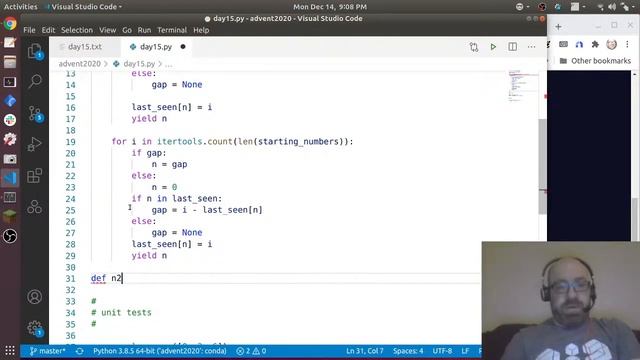This screenshot has width=640, height=360.
Task: Open the Accounts menu in activity bar
Action: 35,297
